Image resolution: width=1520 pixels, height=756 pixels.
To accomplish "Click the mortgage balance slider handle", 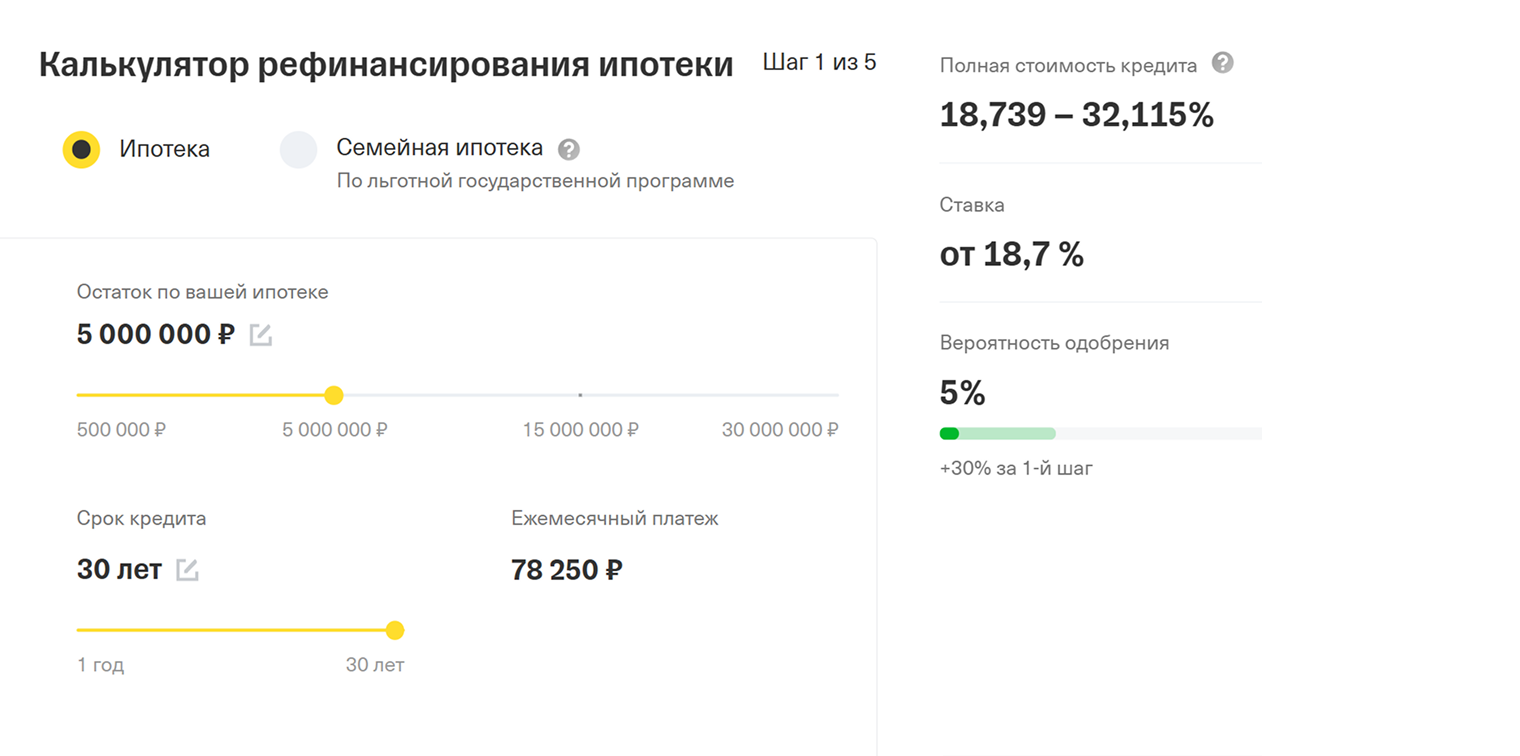I will (334, 396).
